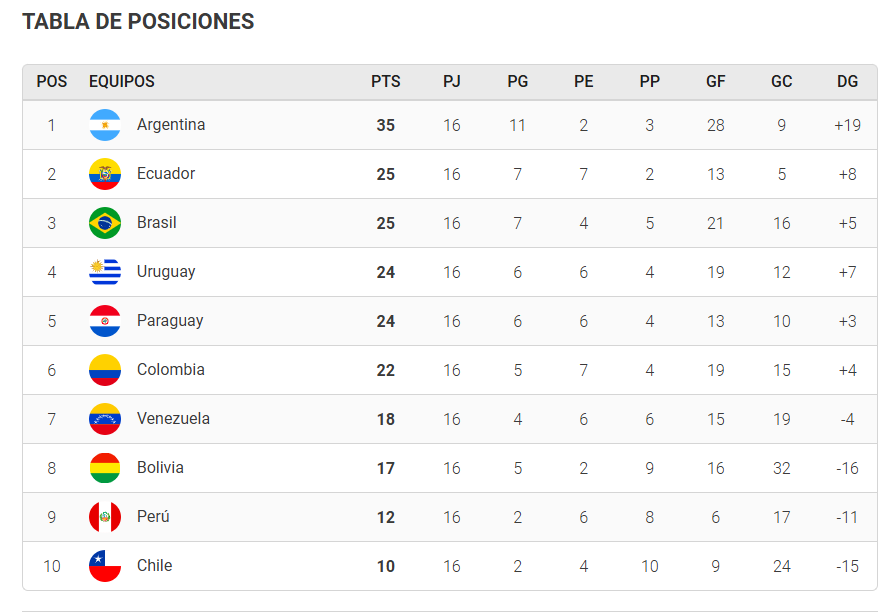Click the Perú flag icon
This screenshot has width=896, height=612.
click(105, 517)
